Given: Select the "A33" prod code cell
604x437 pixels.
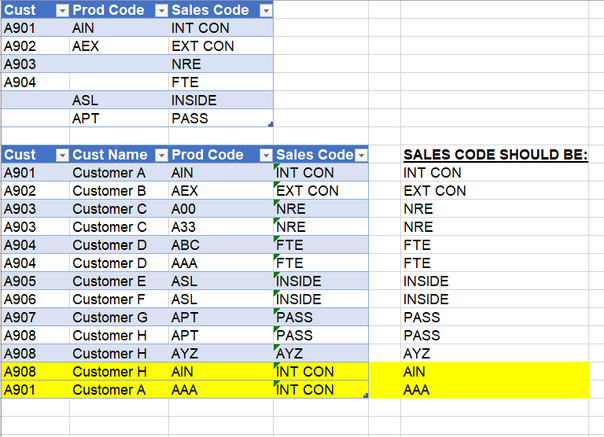Looking at the screenshot, I should click(x=221, y=227).
